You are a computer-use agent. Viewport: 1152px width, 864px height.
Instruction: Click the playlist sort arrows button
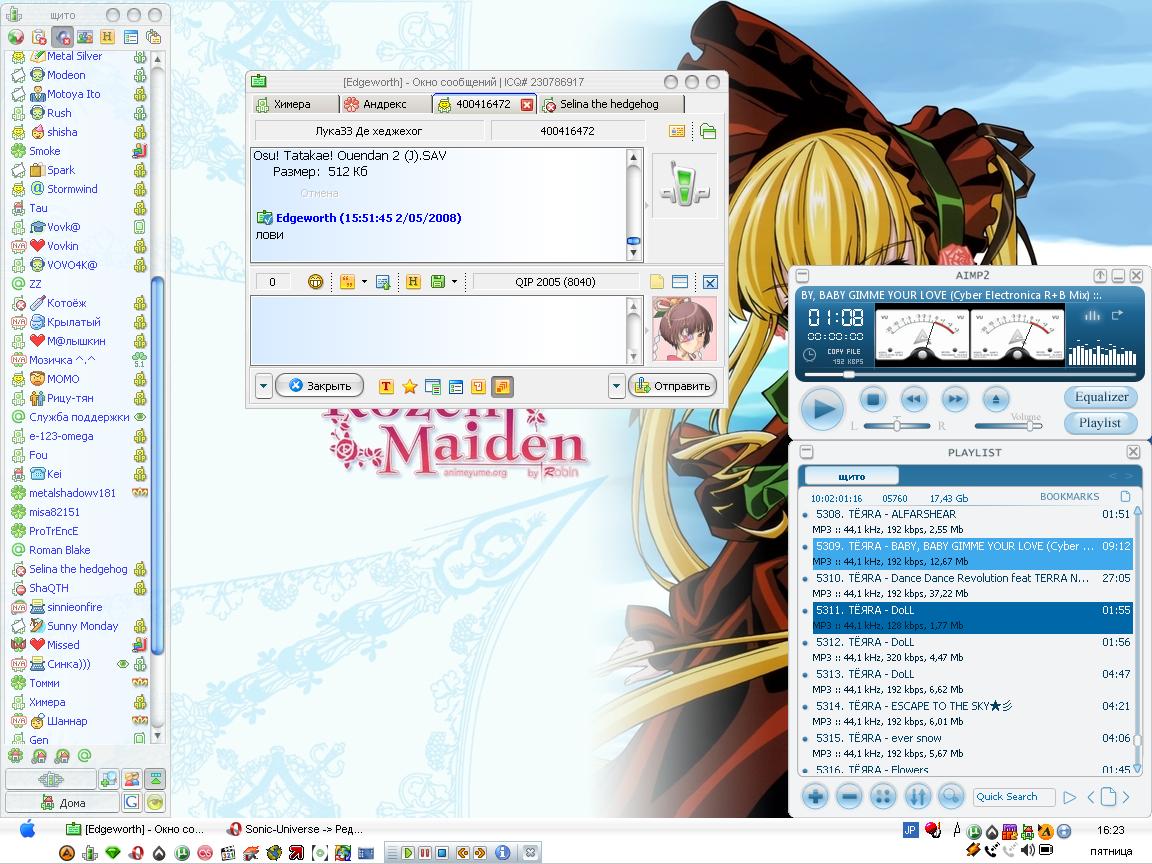[917, 796]
